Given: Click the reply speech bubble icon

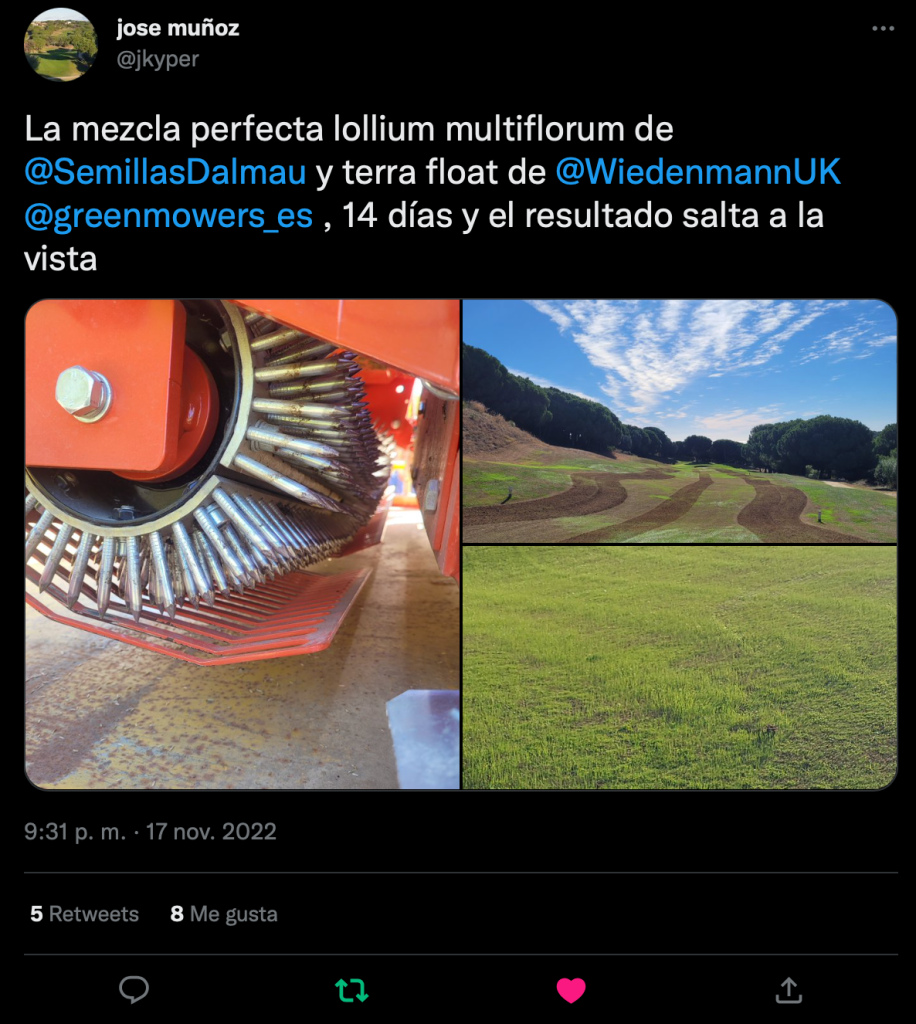Looking at the screenshot, I should click(134, 989).
